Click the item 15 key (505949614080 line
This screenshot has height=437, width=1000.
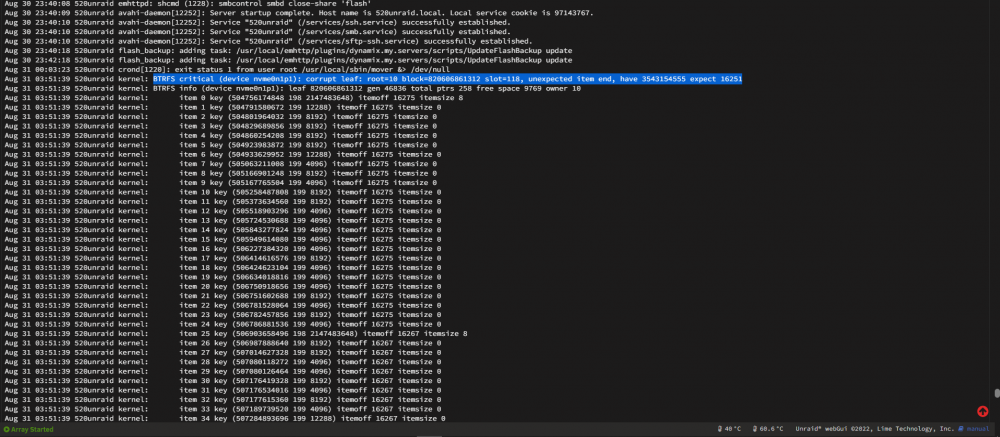click(223, 239)
